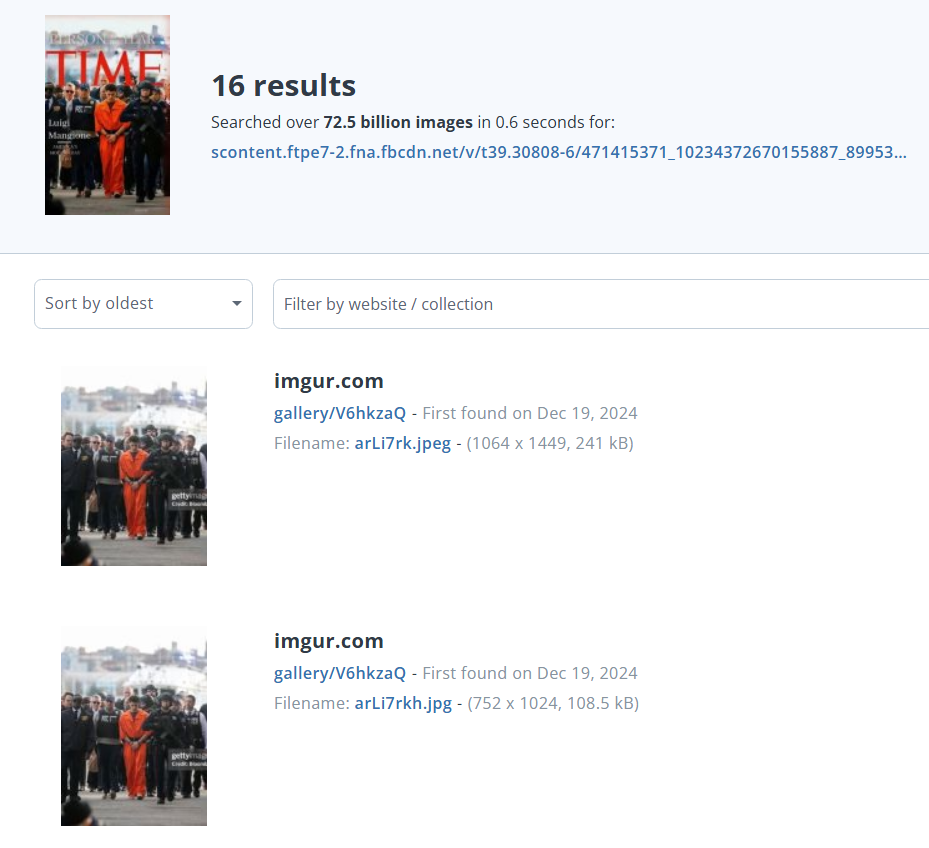Click the "752 x 1024, 108.5 kB" size text
The width and height of the screenshot is (929, 848).
tap(553, 703)
